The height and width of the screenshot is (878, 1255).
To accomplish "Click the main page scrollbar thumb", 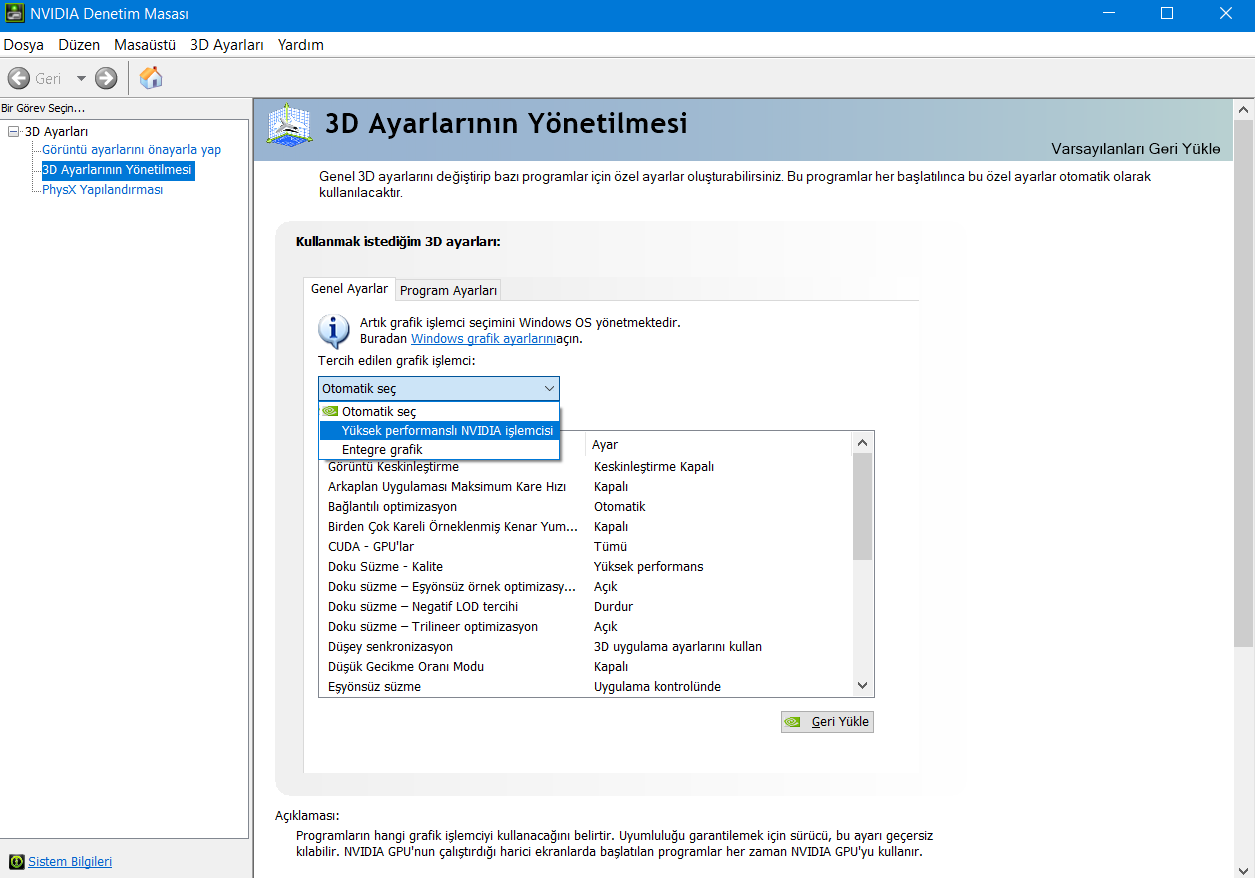I will 1244,385.
